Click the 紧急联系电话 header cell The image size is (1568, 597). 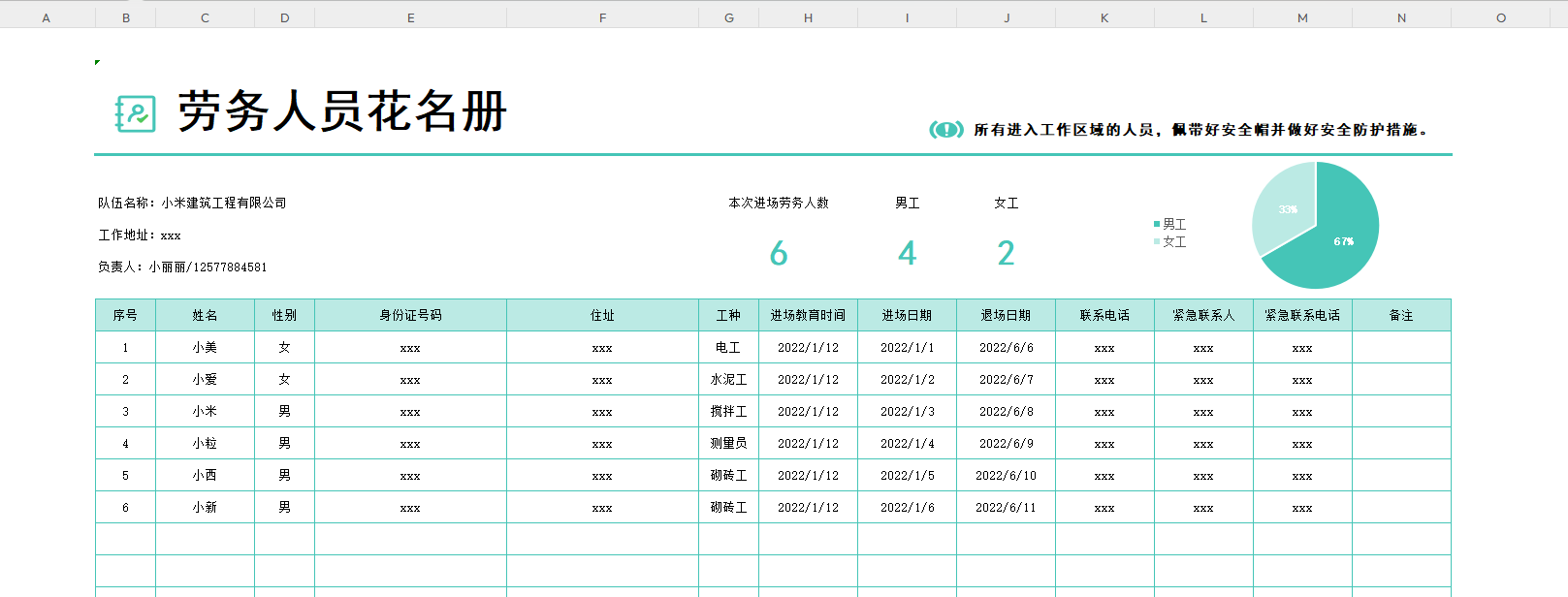[x=1302, y=315]
